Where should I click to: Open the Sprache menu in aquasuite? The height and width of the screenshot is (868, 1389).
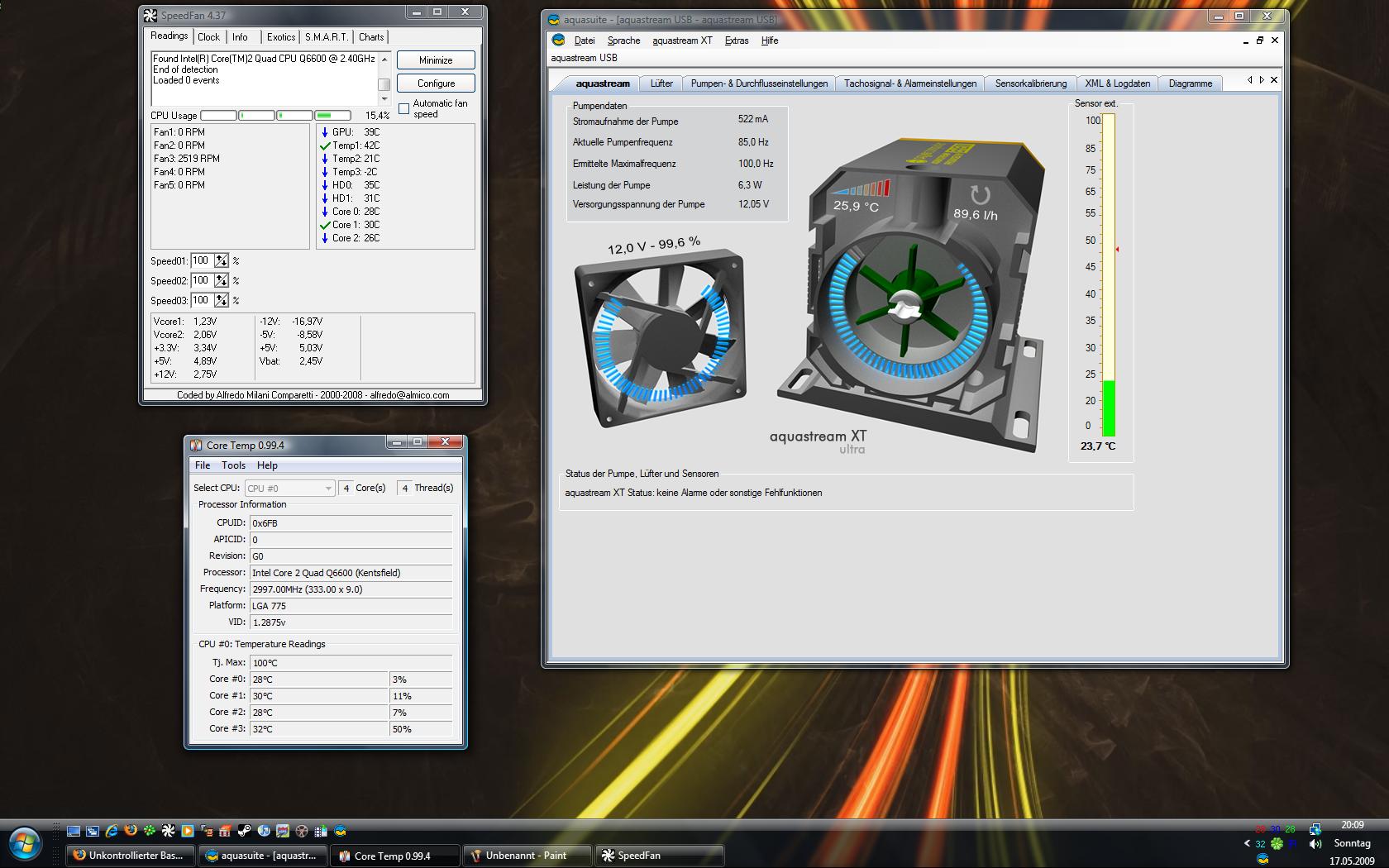(623, 41)
